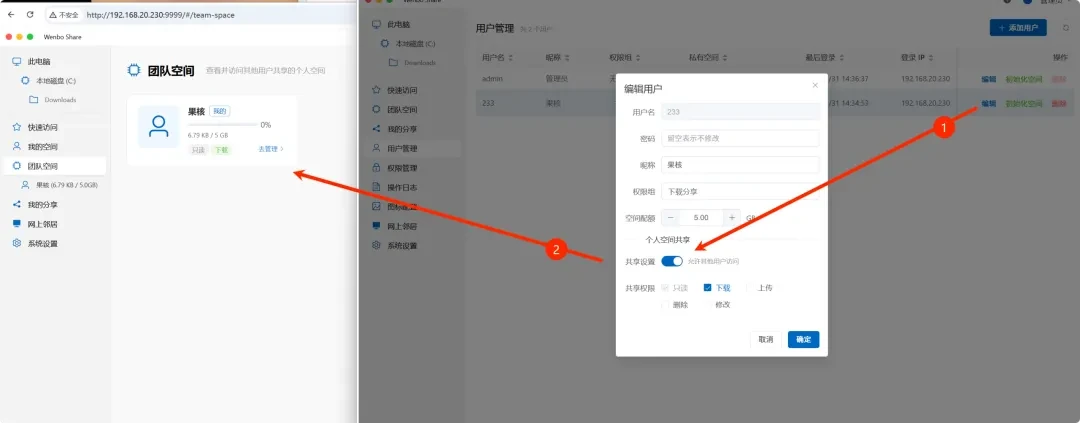This screenshot has height=423, width=1080.
Task: Click the green 下载 tag on 果核 card
Action: (x=220, y=149)
